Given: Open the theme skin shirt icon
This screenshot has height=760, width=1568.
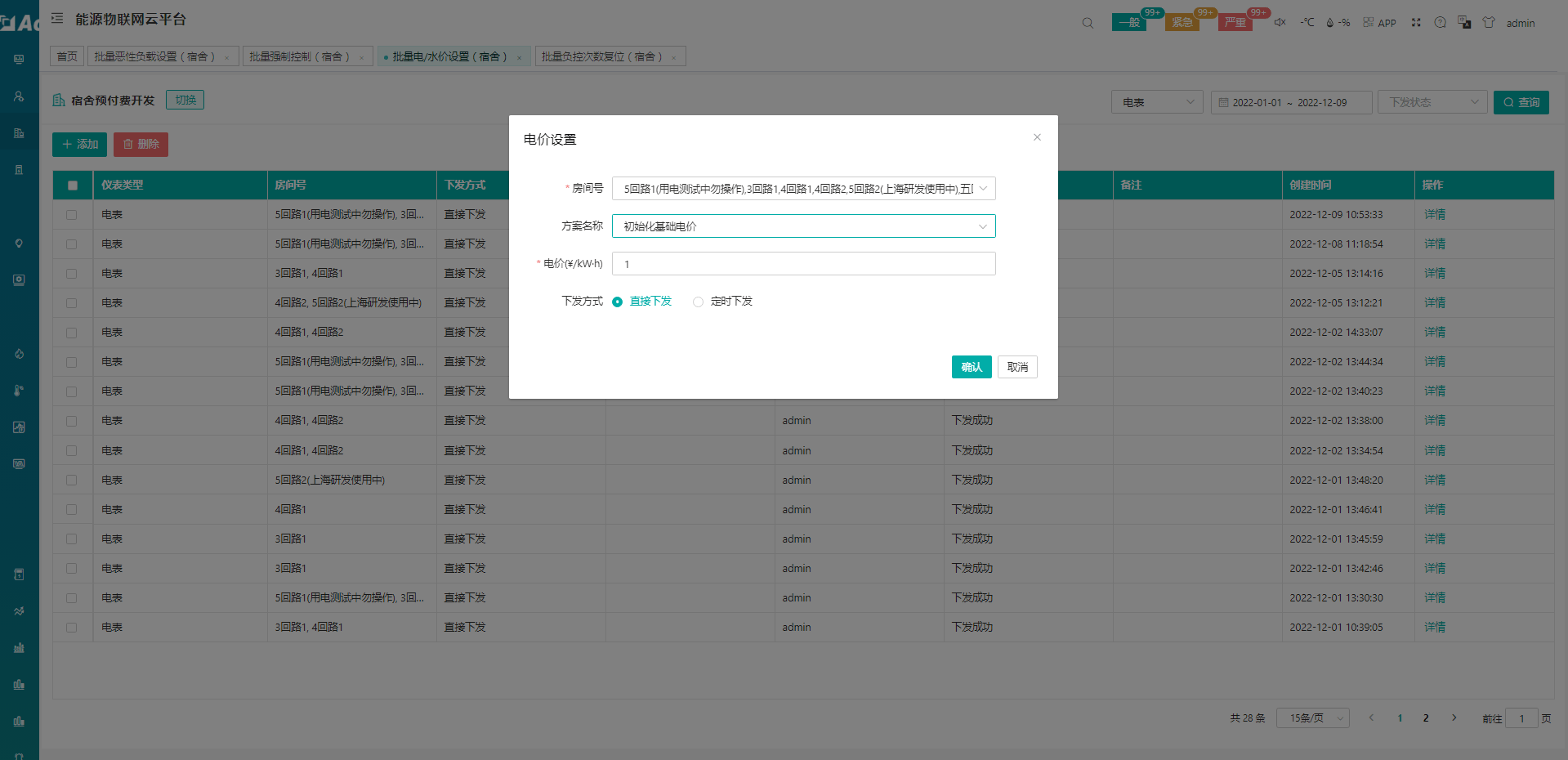Looking at the screenshot, I should (x=1489, y=23).
